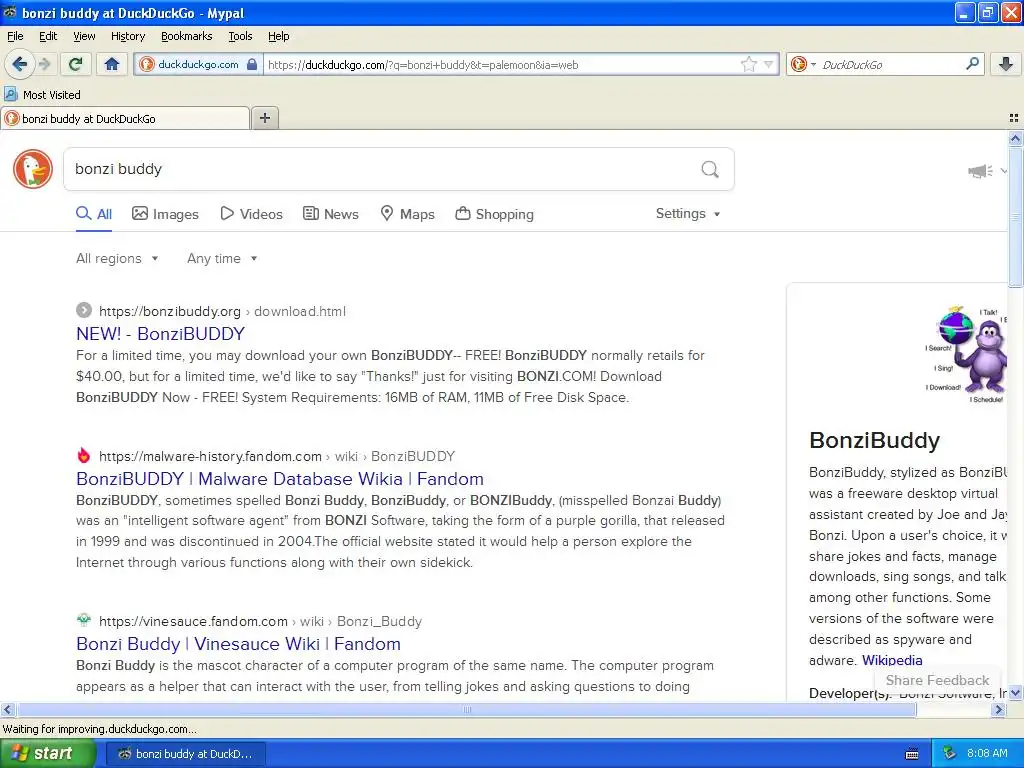Viewport: 1024px width, 768px height.
Task: Bookmark this page with the star icon
Action: 748,64
